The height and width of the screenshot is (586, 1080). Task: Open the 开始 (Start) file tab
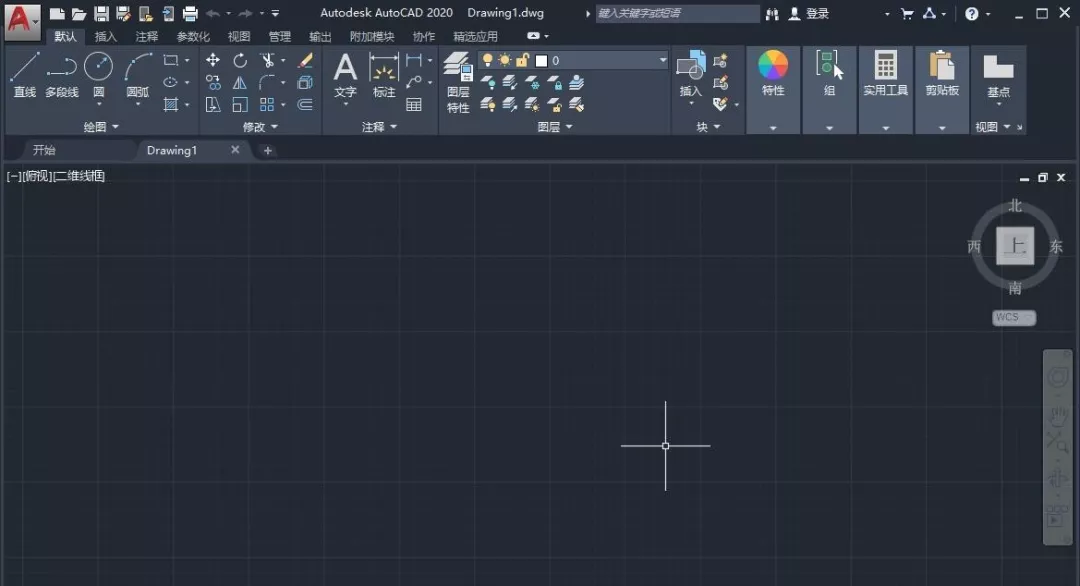coord(44,150)
